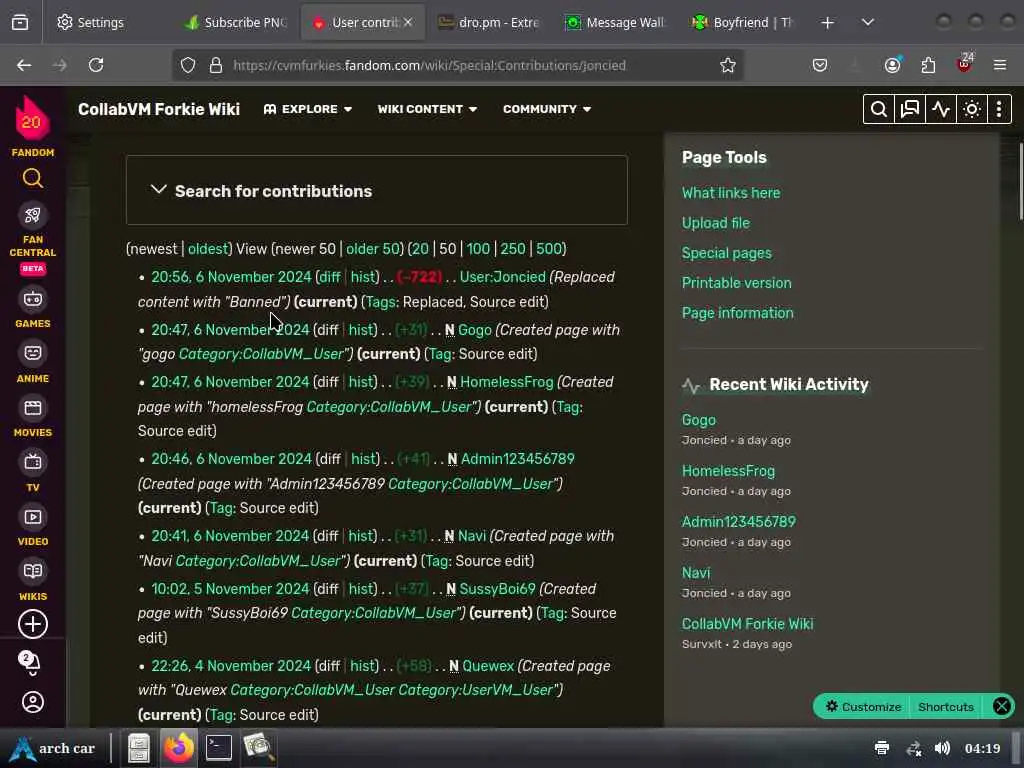Open the SussyBoi69 page link
This screenshot has height=768, width=1024.
point(497,588)
